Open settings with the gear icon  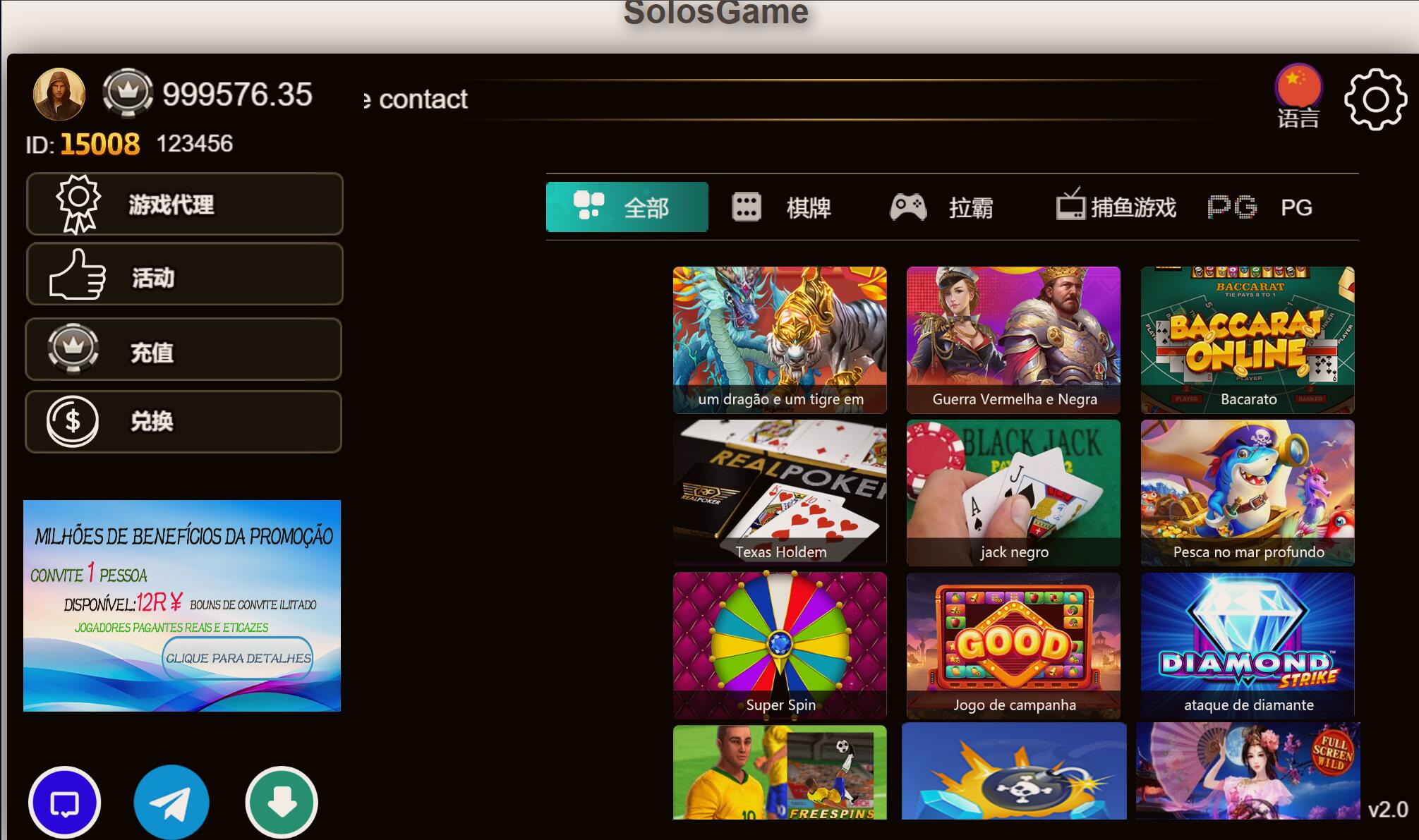click(1375, 99)
